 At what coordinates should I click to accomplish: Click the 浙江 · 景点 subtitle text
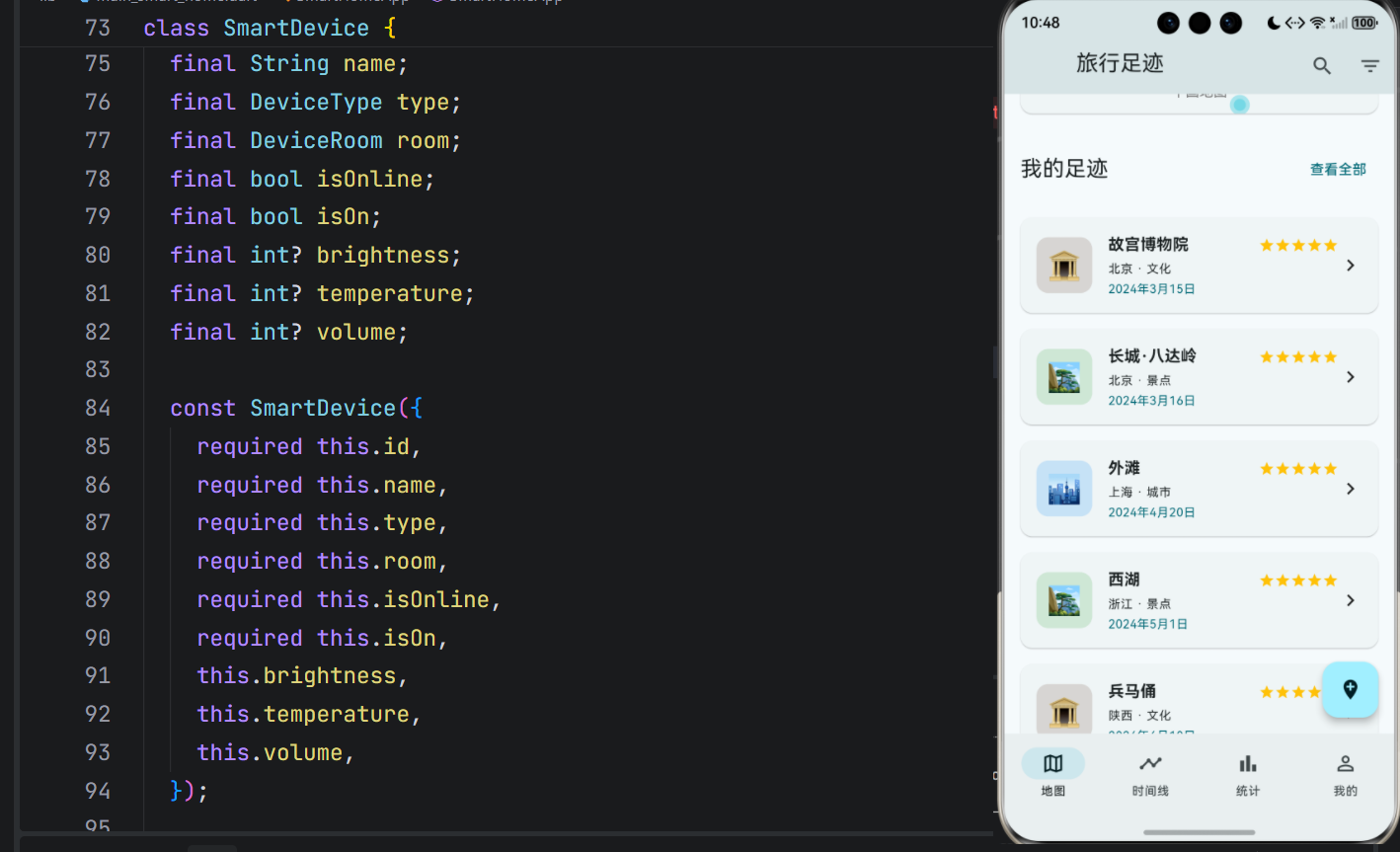[1139, 603]
